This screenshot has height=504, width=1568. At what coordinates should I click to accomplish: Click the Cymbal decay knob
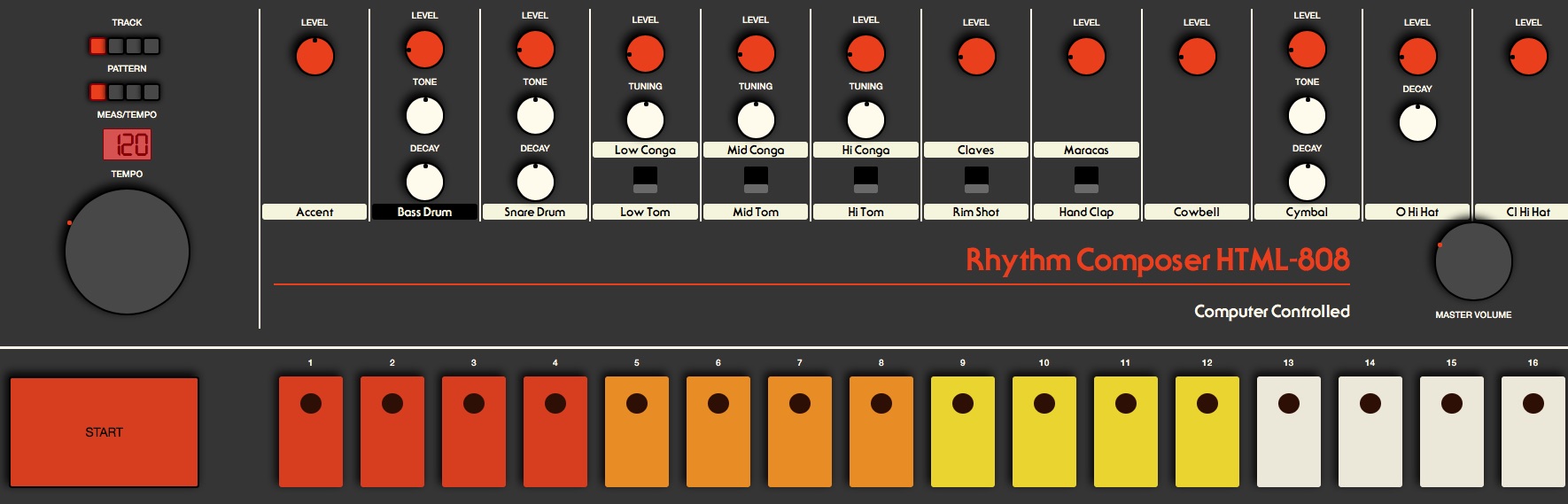point(1307,182)
